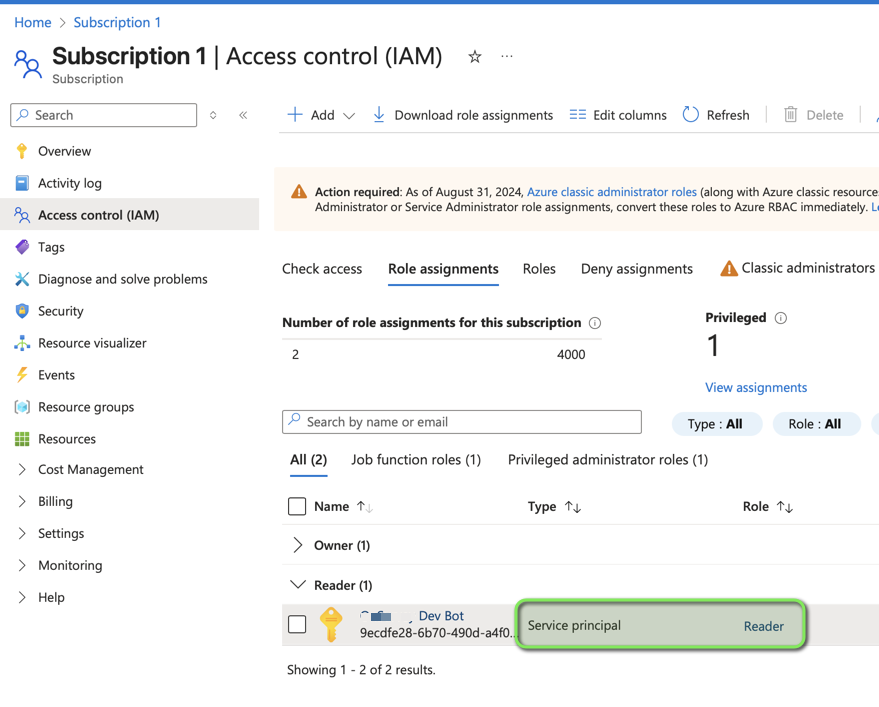Expand Cost Management in sidebar
879x707 pixels.
(x=90, y=469)
